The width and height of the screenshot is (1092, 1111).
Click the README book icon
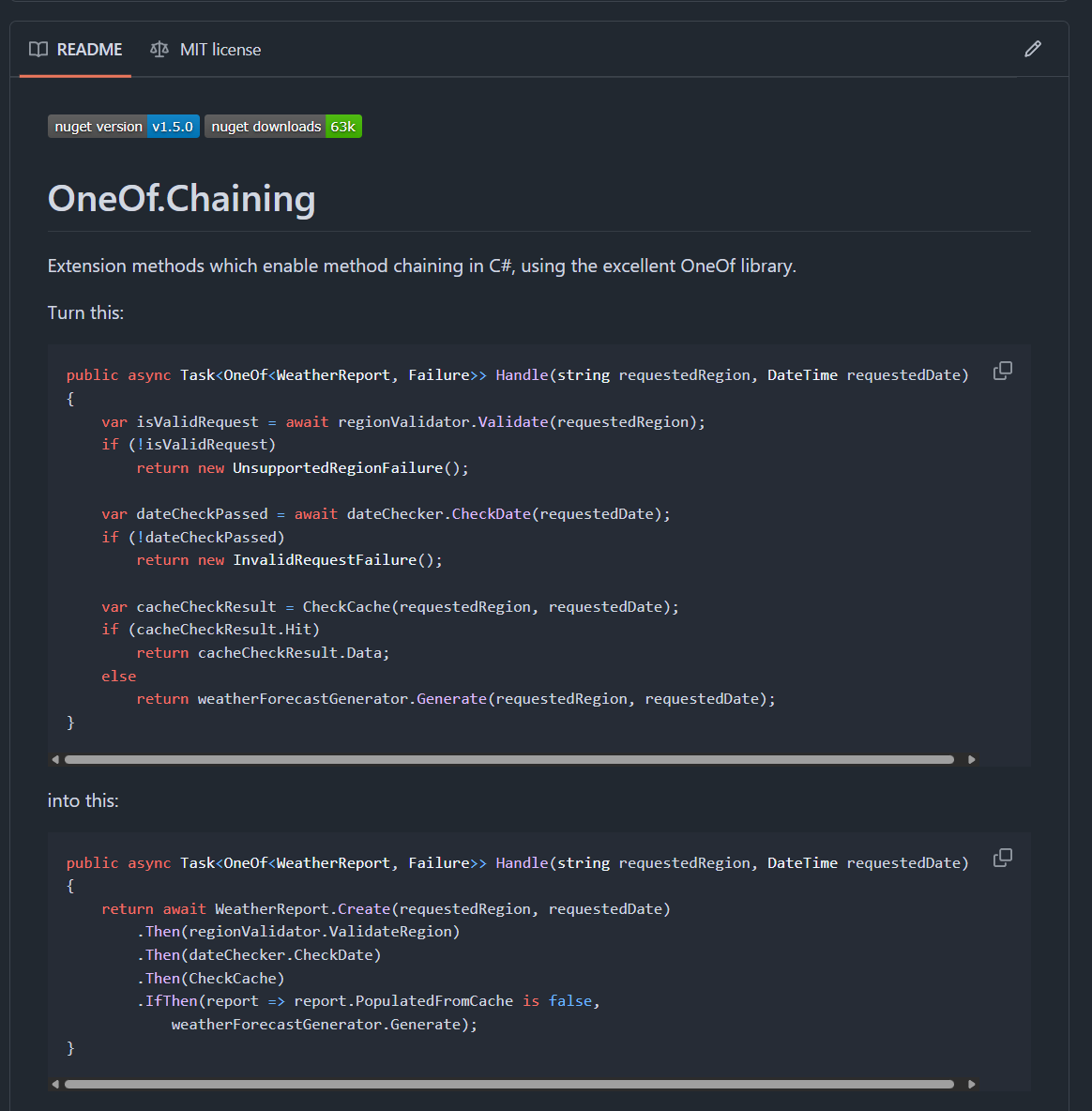click(x=38, y=50)
